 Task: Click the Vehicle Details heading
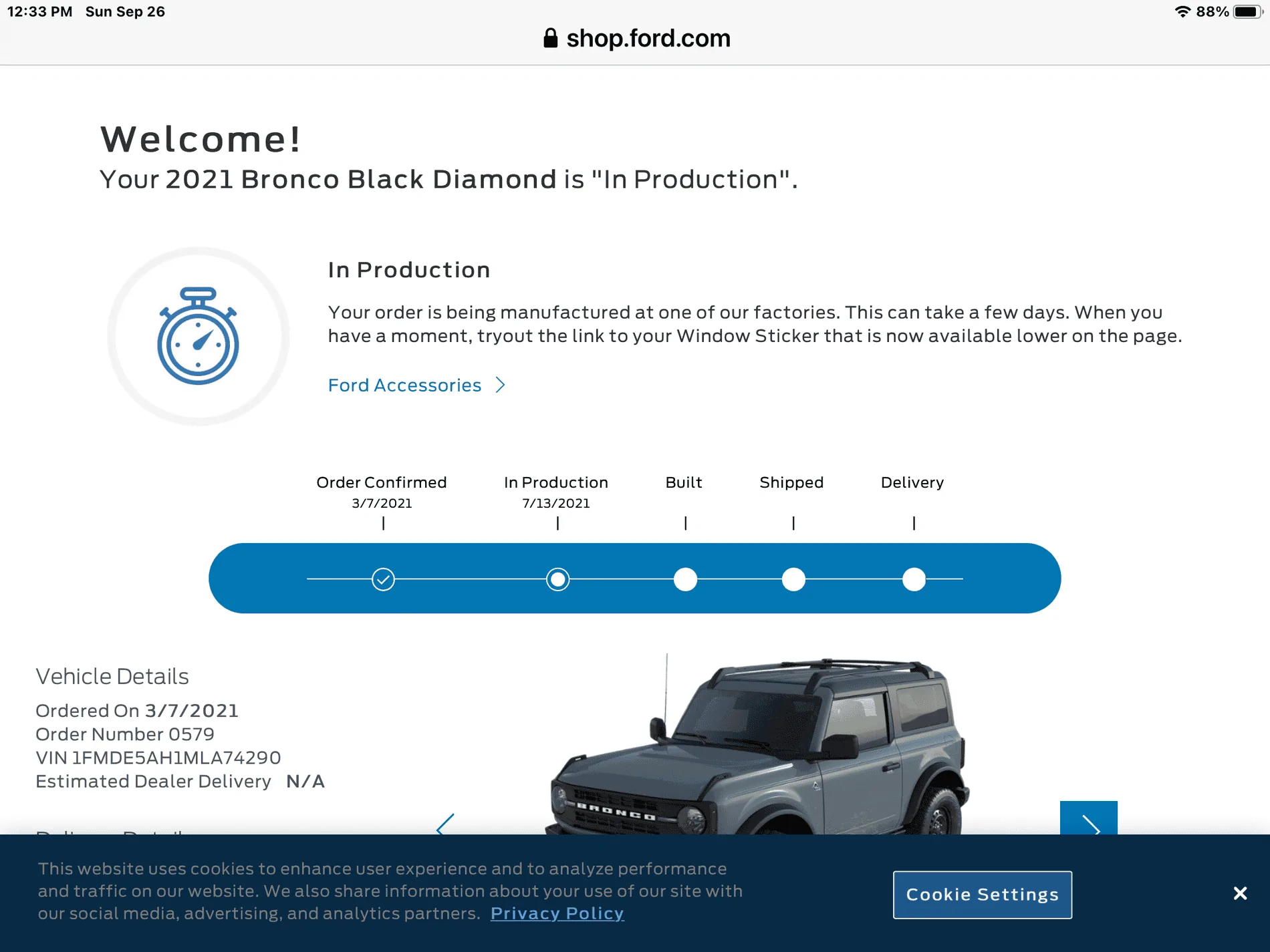(112, 676)
